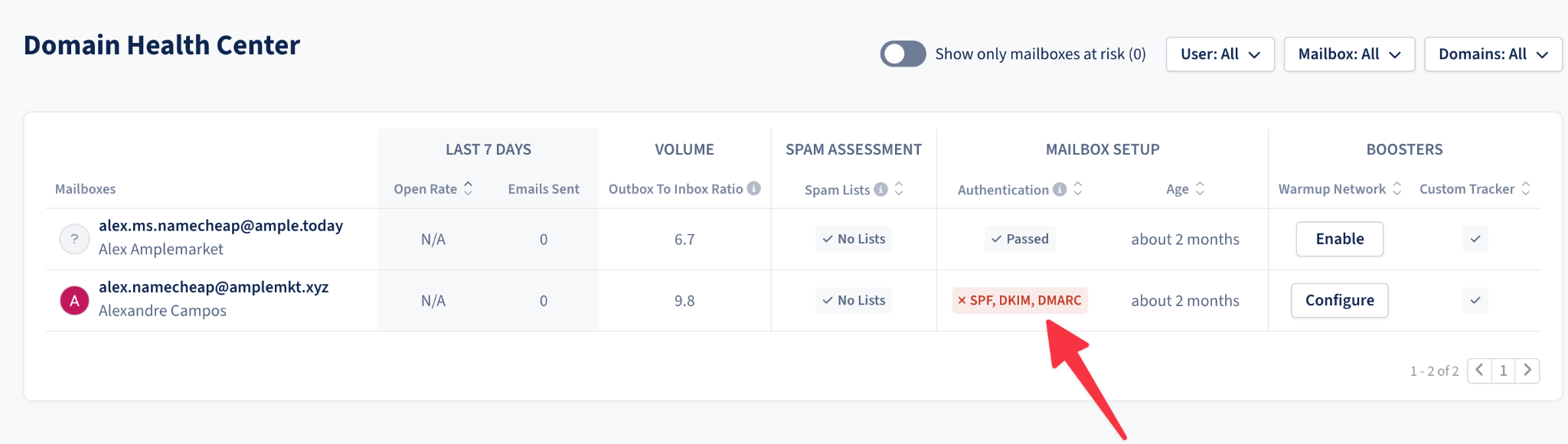The height and width of the screenshot is (444, 1568).
Task: Click Authentication info icon
Action: pyautogui.click(x=1060, y=189)
